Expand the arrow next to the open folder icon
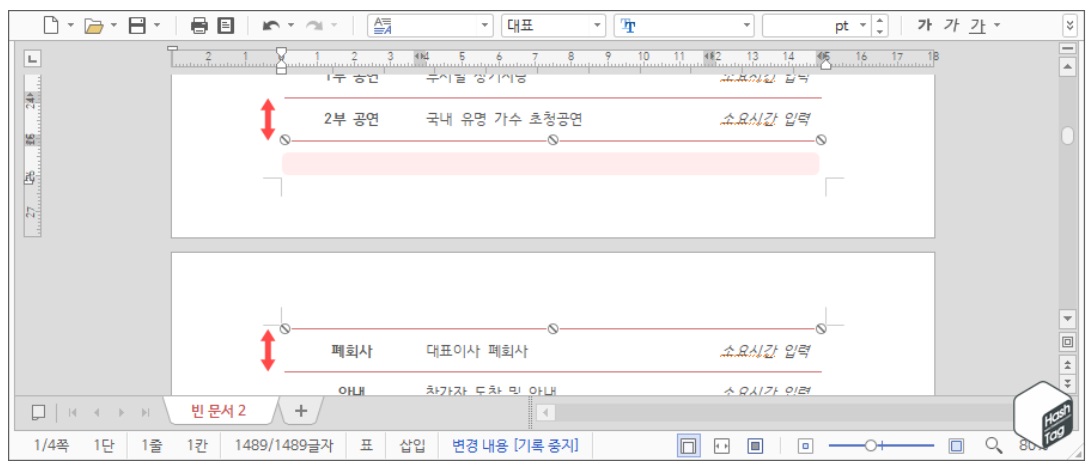 pyautogui.click(x=114, y=26)
